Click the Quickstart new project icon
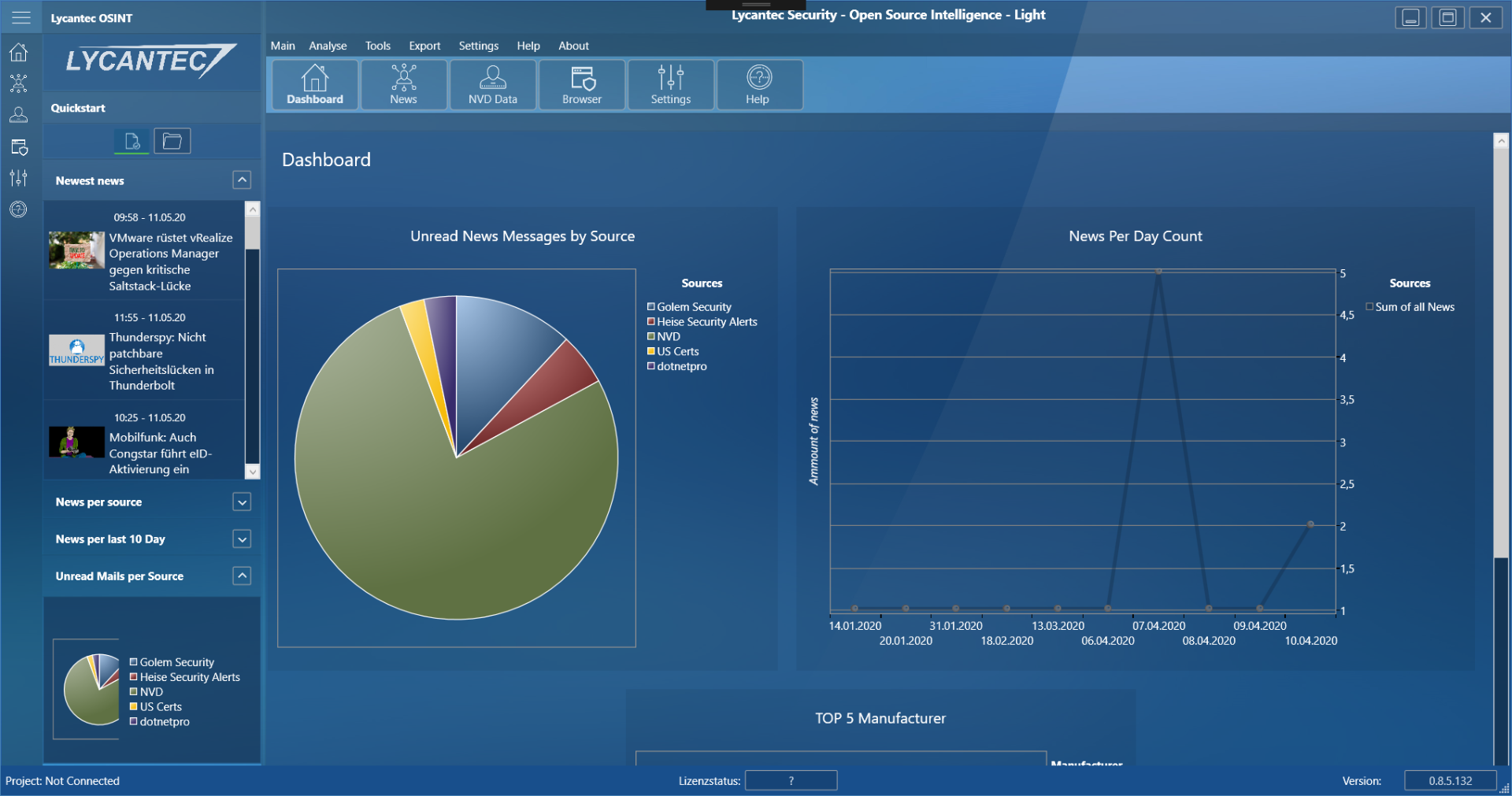1512x796 pixels. [x=132, y=141]
